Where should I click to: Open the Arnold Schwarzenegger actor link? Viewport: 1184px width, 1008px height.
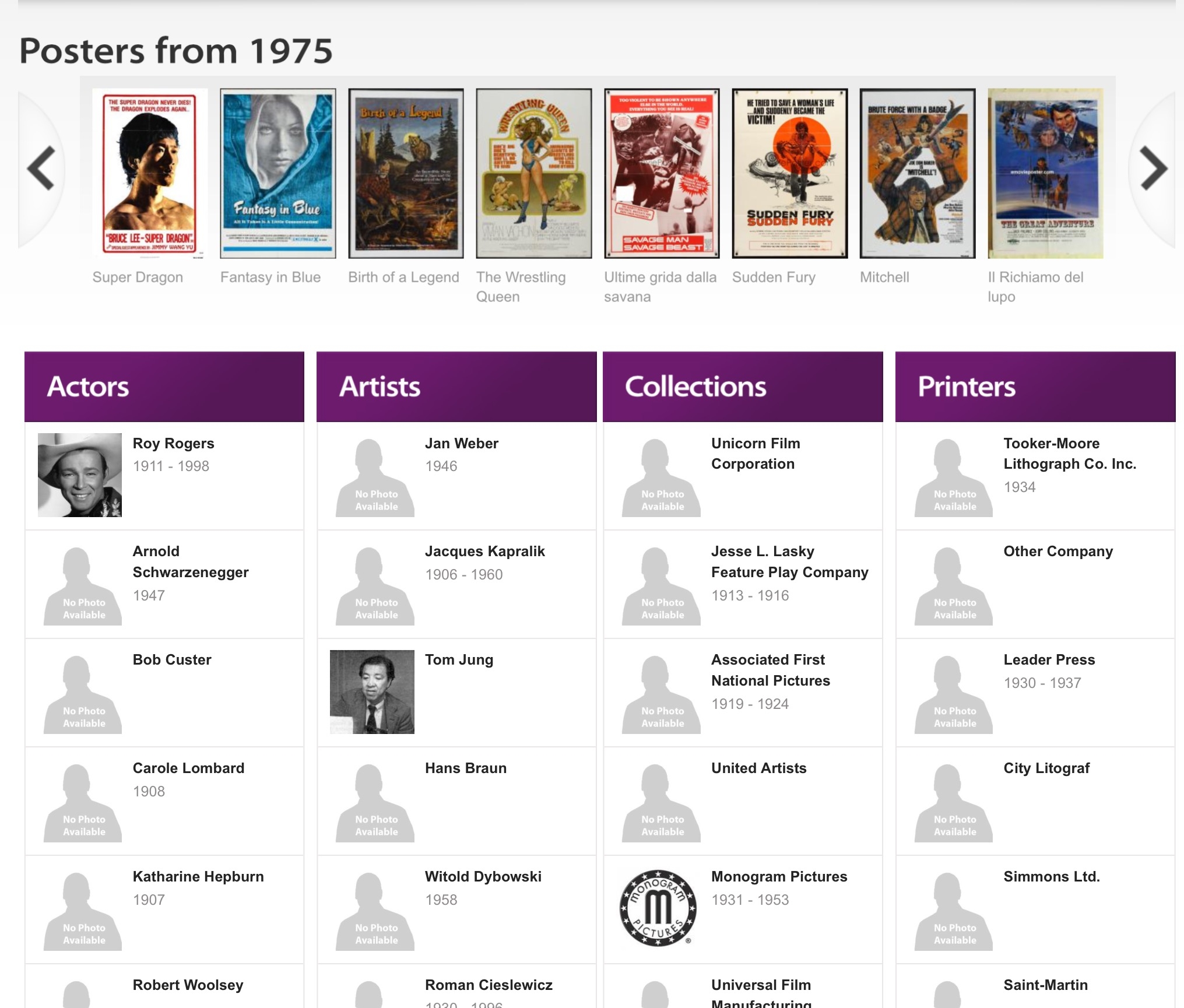pyautogui.click(x=190, y=561)
